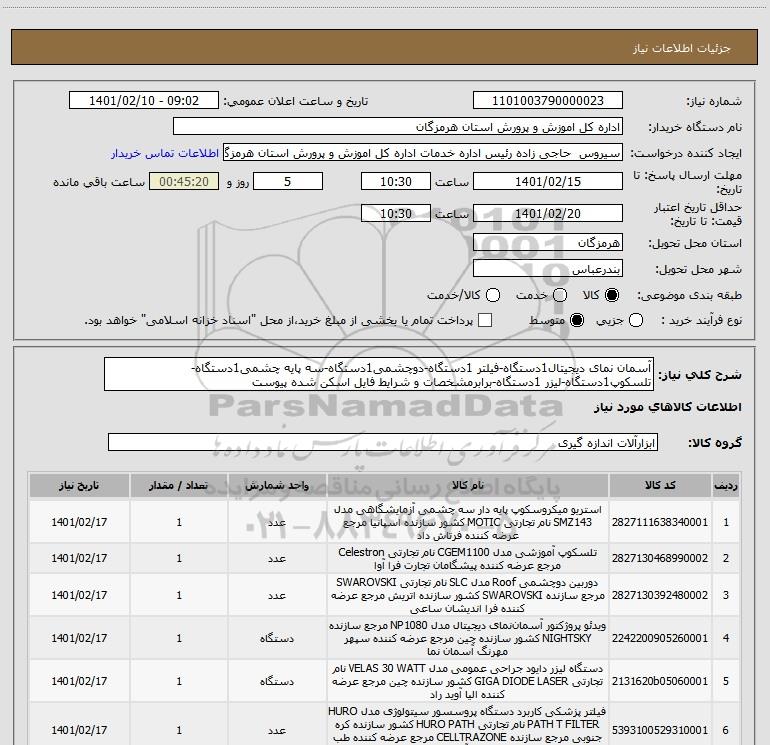This screenshot has width=770, height=745.
Task: Select the کالا/خدمت radio button
Action: point(493,295)
